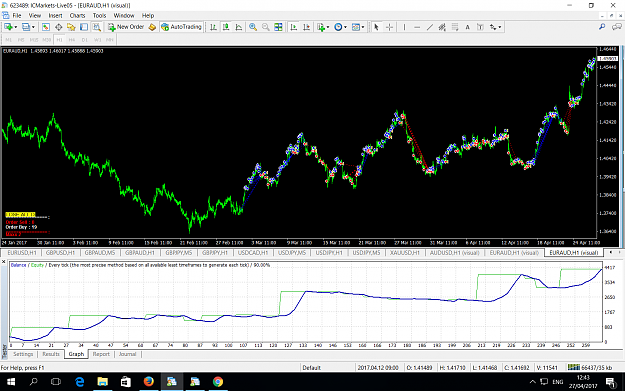
Task: Open the Profiles toolbar icon
Action: pyautogui.click(x=26, y=27)
